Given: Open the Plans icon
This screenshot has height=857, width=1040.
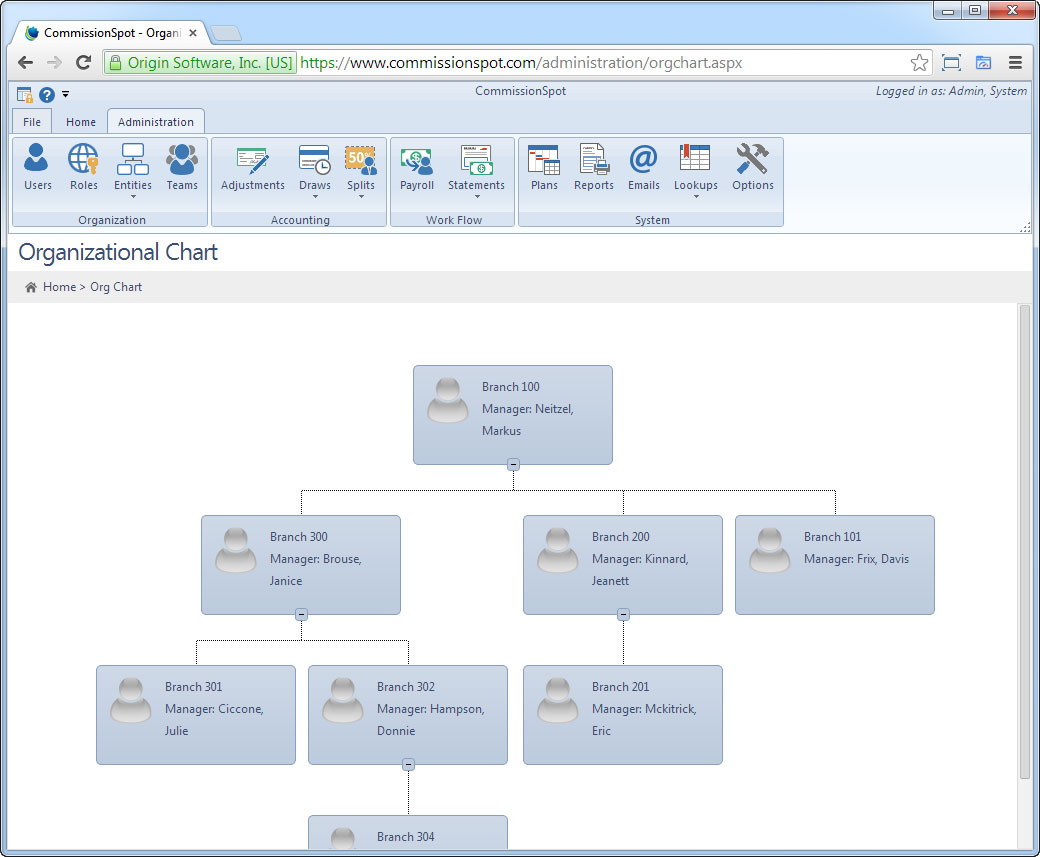Looking at the screenshot, I should pos(544,160).
